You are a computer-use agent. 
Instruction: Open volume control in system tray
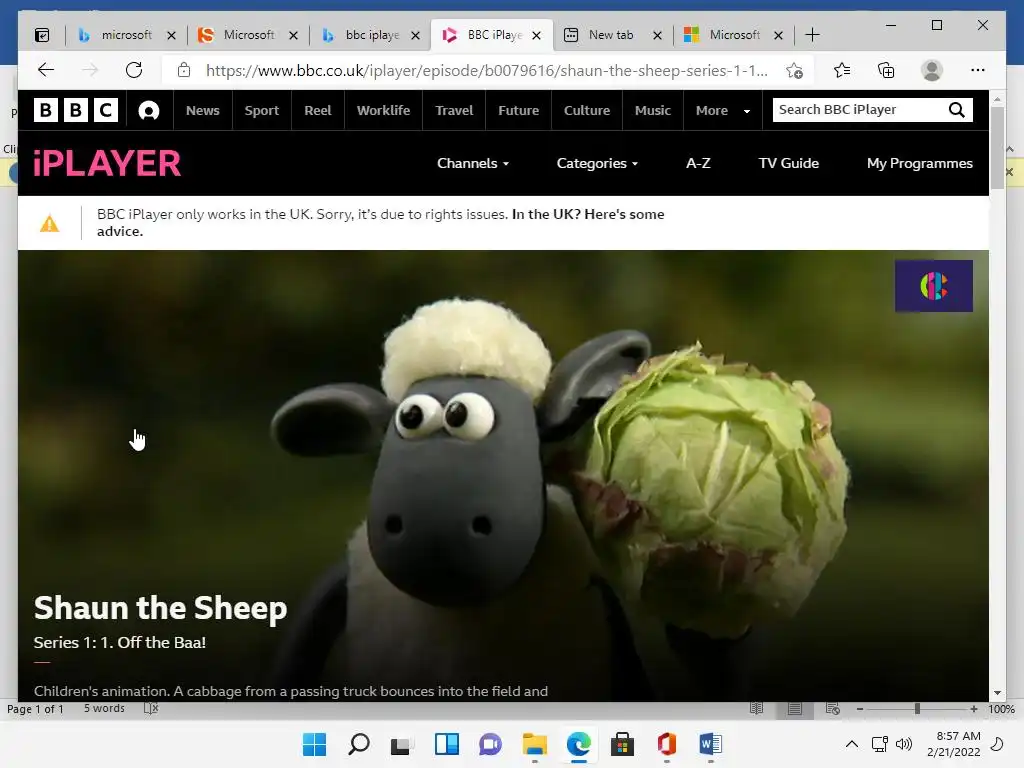click(x=904, y=744)
